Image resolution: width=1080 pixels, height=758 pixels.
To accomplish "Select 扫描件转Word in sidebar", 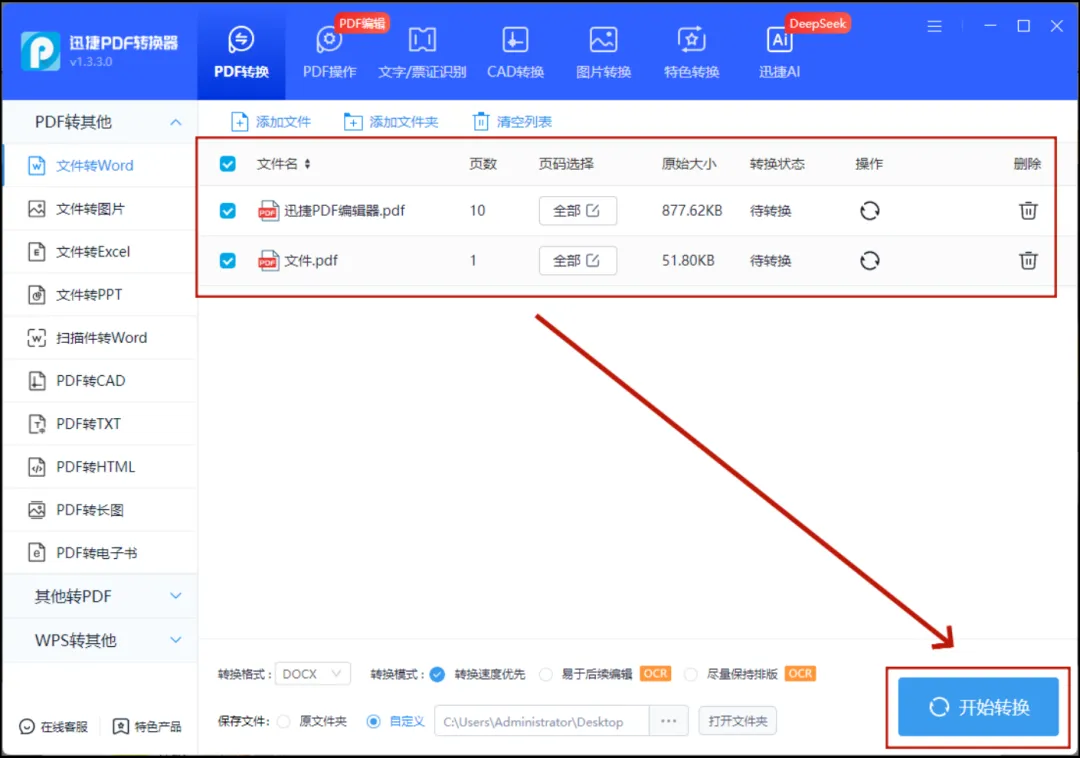I will (100, 338).
